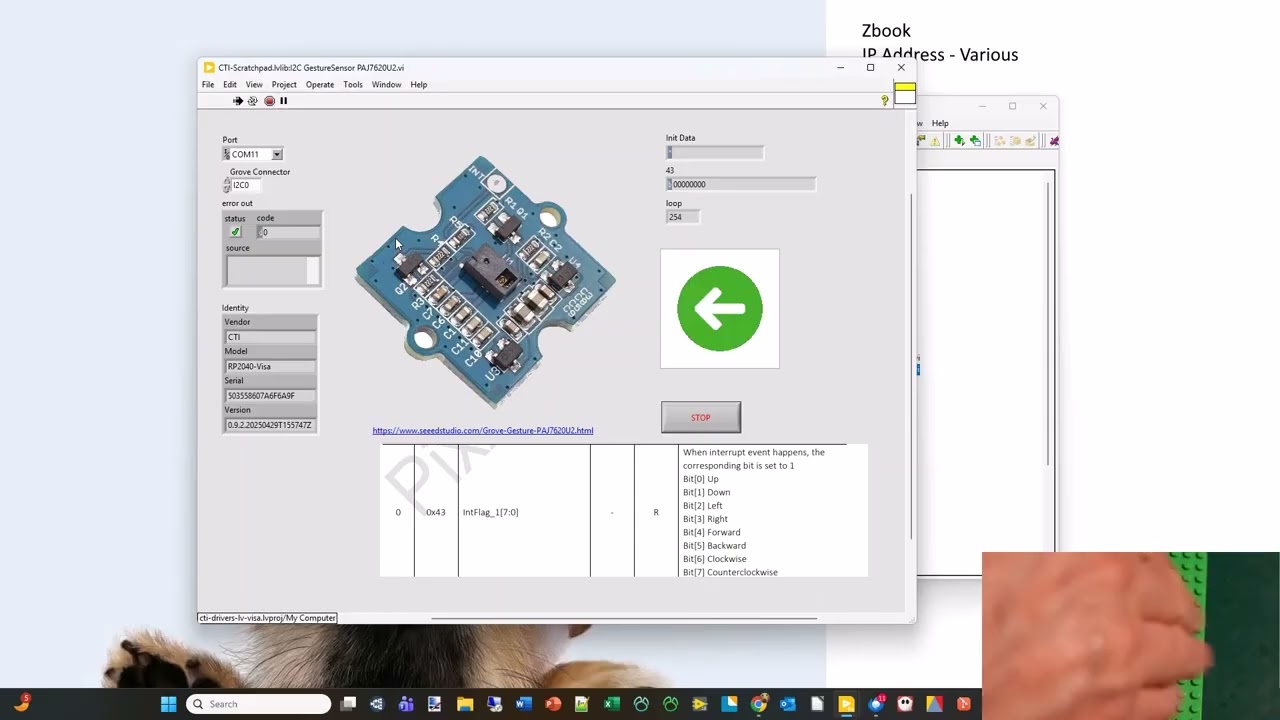Open Outlook from the taskbar
This screenshot has width=1280, height=720.
(787, 704)
